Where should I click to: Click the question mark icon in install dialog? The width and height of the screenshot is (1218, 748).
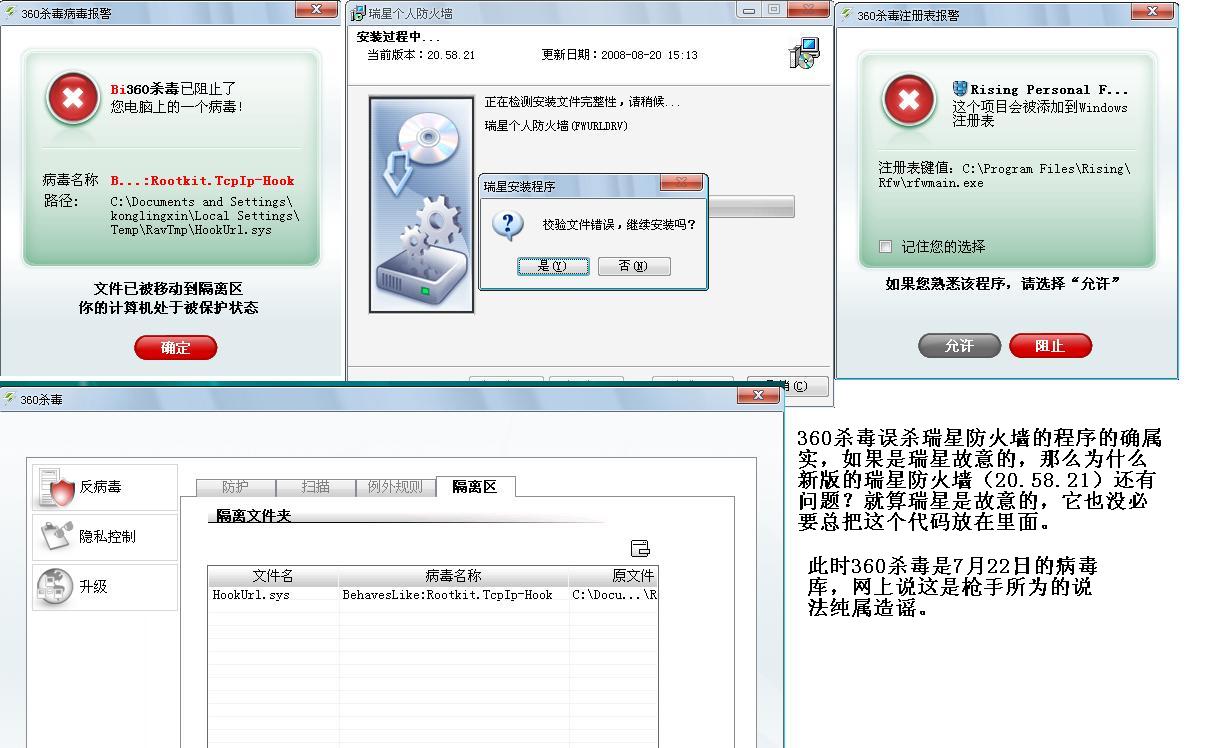[508, 225]
